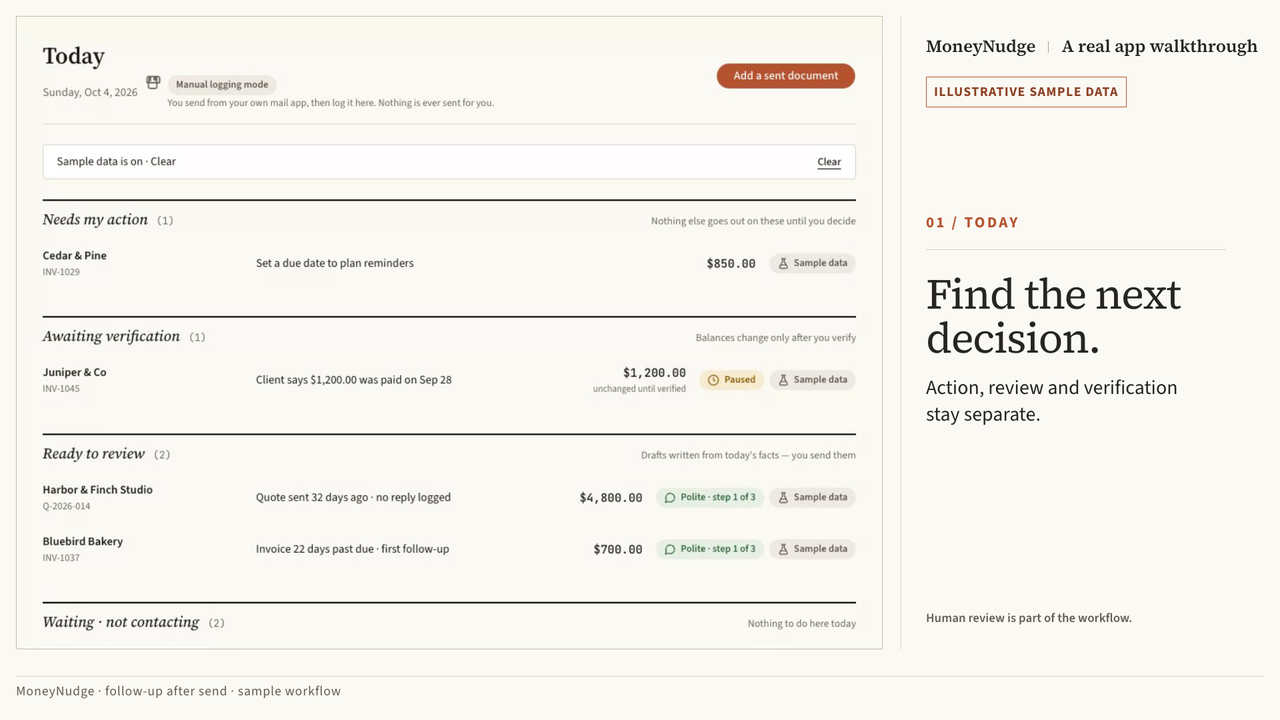1280x720 pixels.
Task: Click 'Balances change only after you verify' note
Action: pyautogui.click(x=776, y=338)
